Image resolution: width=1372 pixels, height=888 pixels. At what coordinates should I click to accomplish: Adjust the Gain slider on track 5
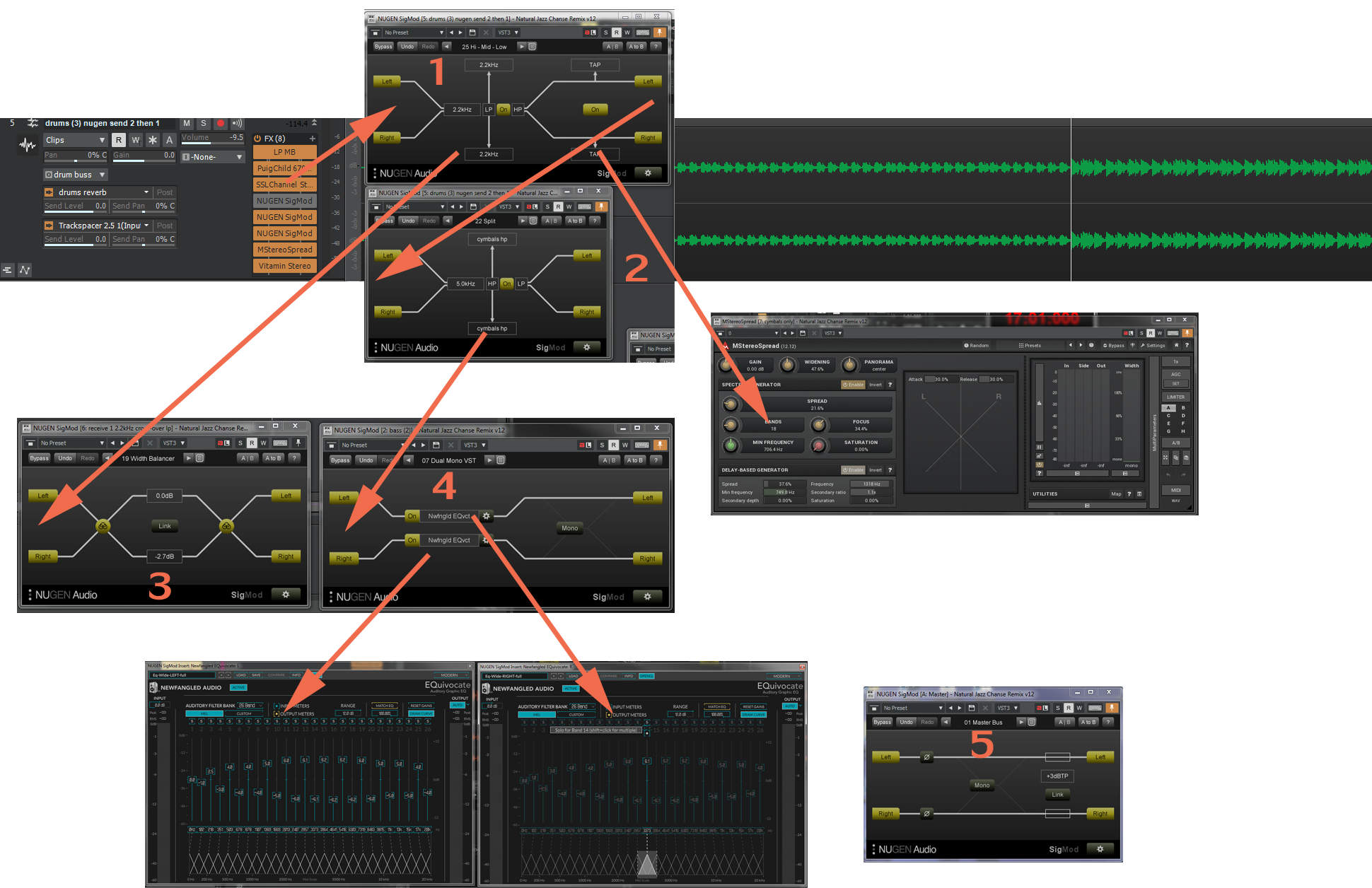(x=144, y=156)
